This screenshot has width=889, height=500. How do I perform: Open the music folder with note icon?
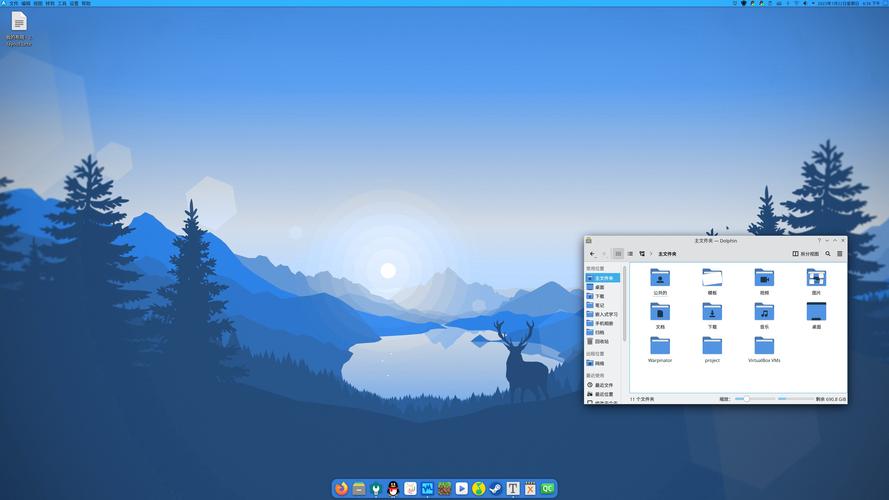(x=764, y=313)
